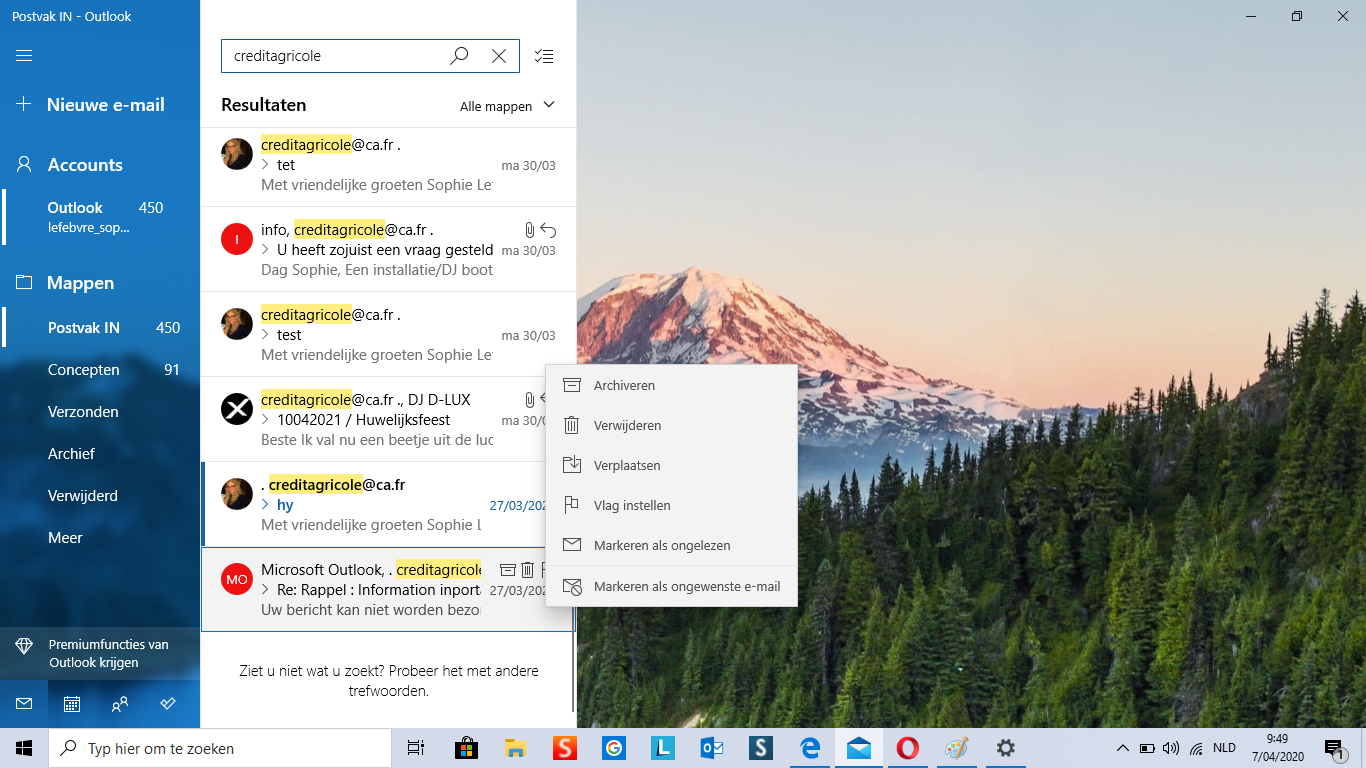Click Premiumfuncties van Outlook krijgen
This screenshot has width=1366, height=768.
100,654
